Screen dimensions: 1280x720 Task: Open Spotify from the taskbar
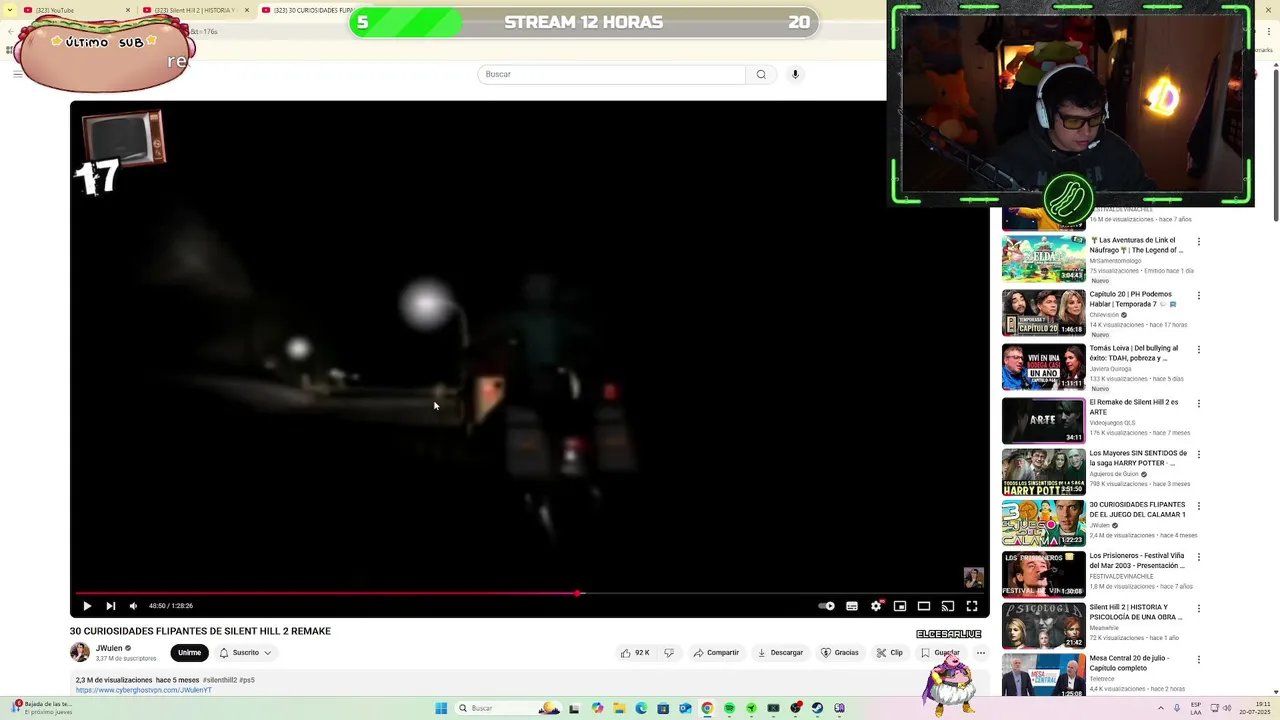[729, 708]
